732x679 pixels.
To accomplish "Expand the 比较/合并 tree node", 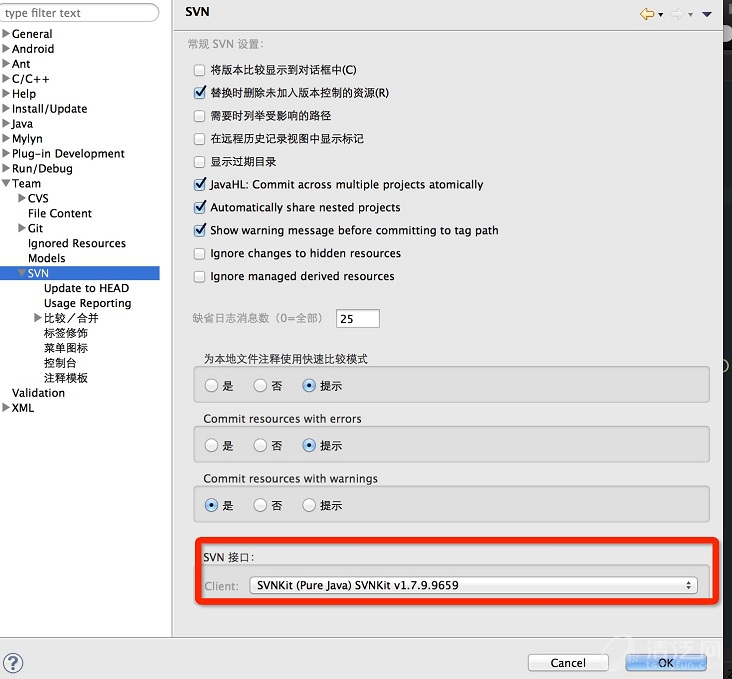I will [x=38, y=318].
